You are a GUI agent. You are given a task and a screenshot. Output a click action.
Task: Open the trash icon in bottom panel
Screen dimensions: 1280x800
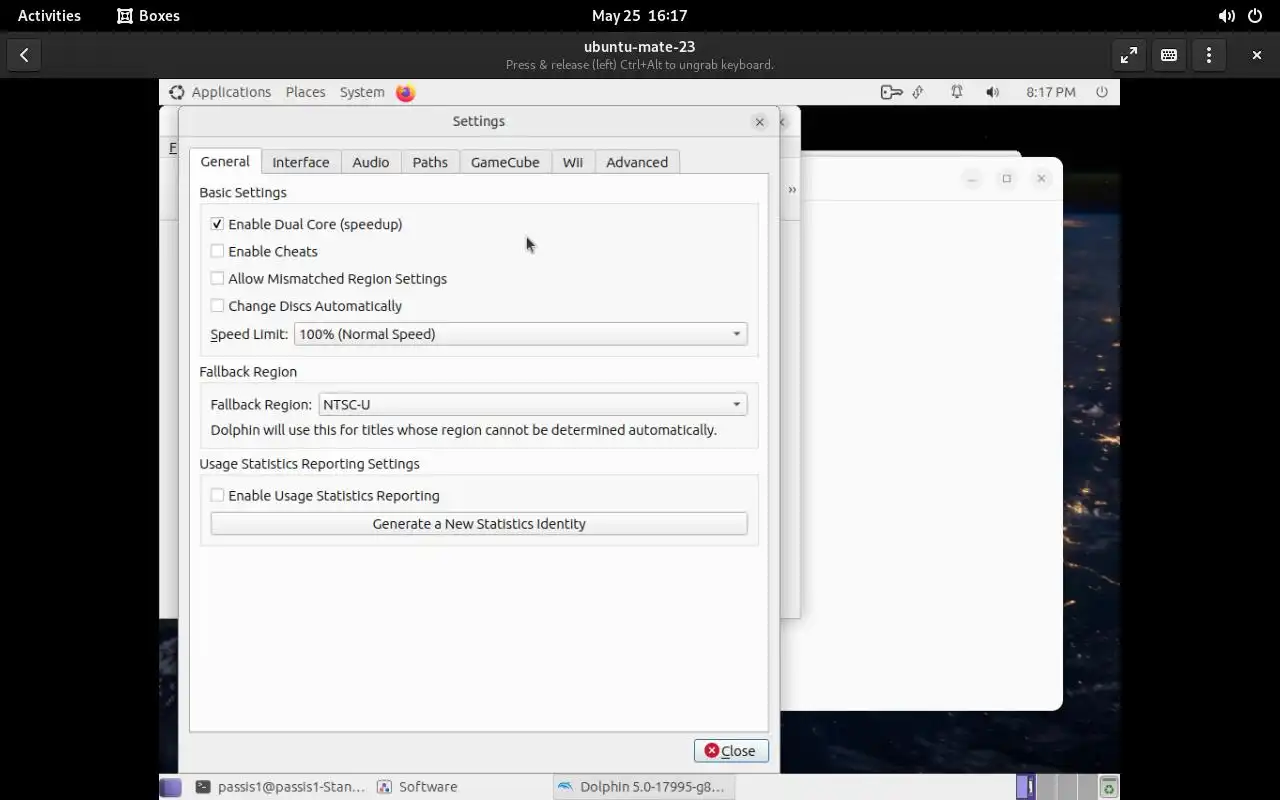click(1108, 787)
